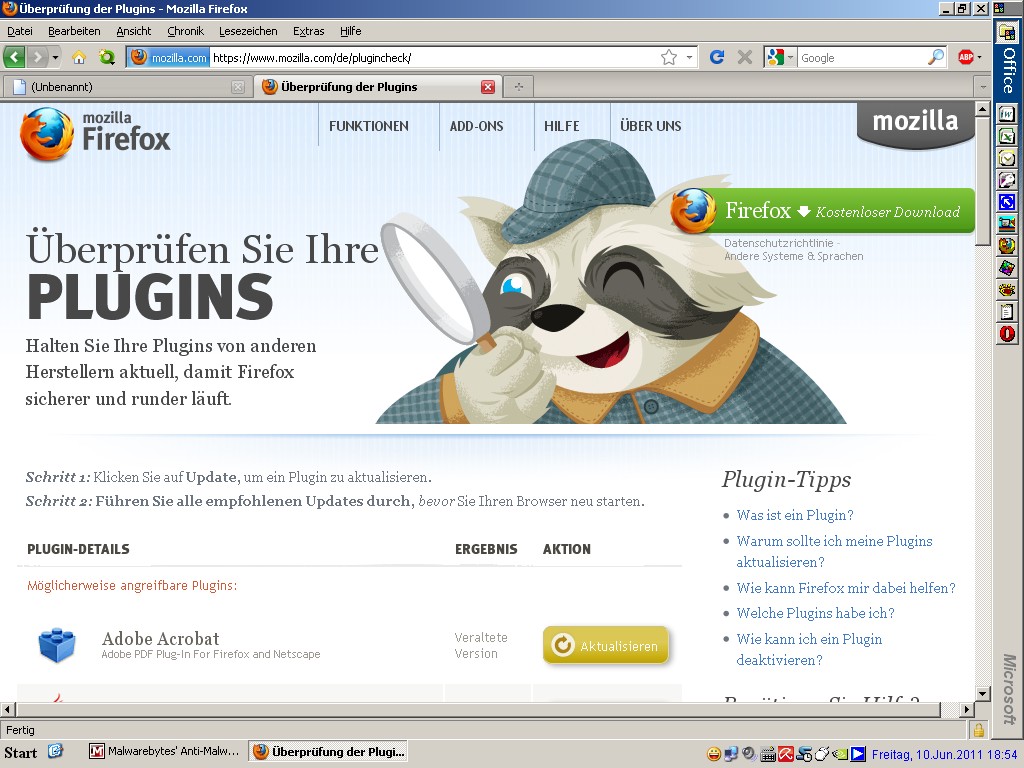Click the horizontal scrollbar left arrow
This screenshot has width=1024, height=768.
pyautogui.click(x=8, y=709)
